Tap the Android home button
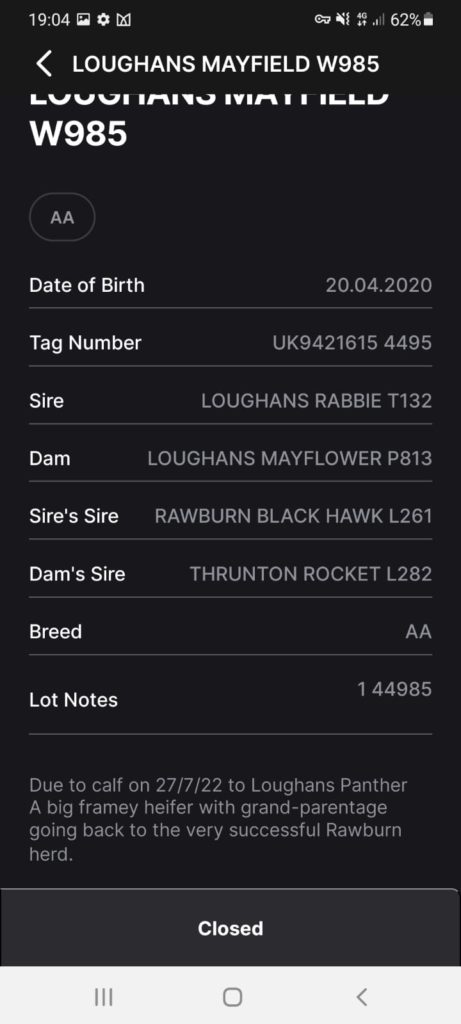Viewport: 461px width, 1024px height. point(232,997)
